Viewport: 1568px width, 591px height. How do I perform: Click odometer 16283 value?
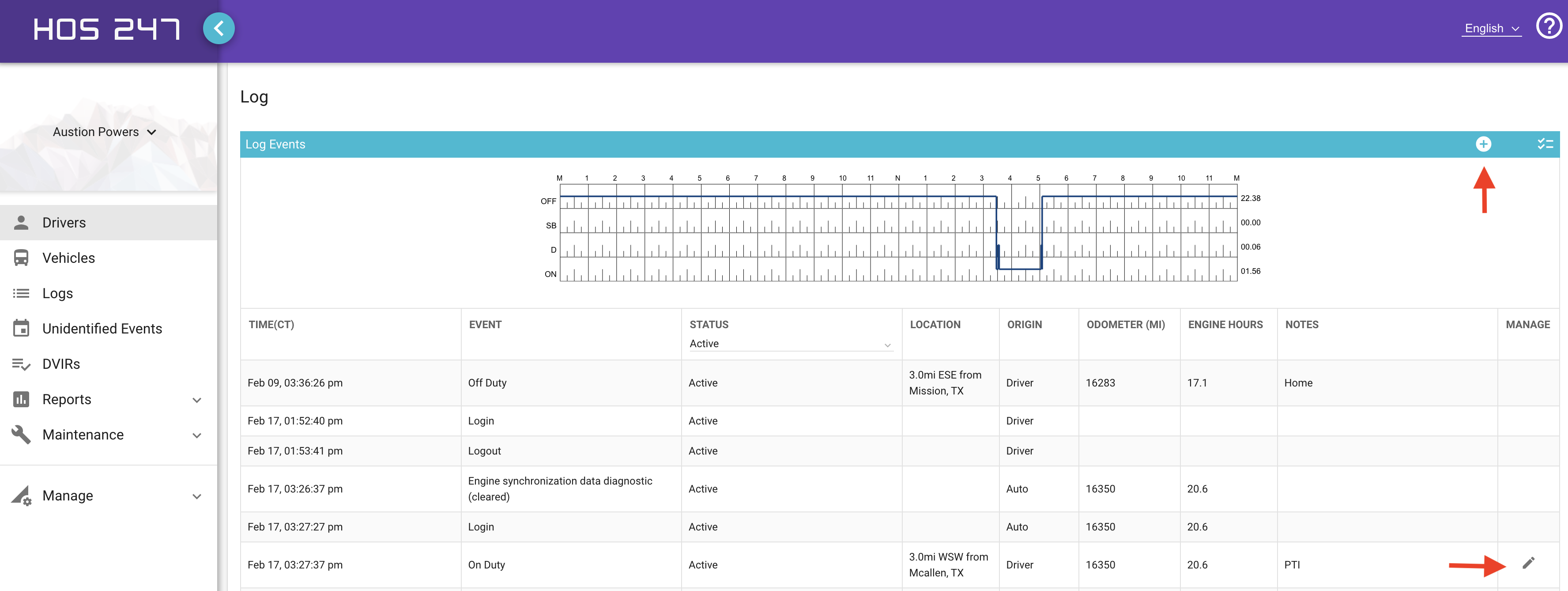pyautogui.click(x=1100, y=383)
